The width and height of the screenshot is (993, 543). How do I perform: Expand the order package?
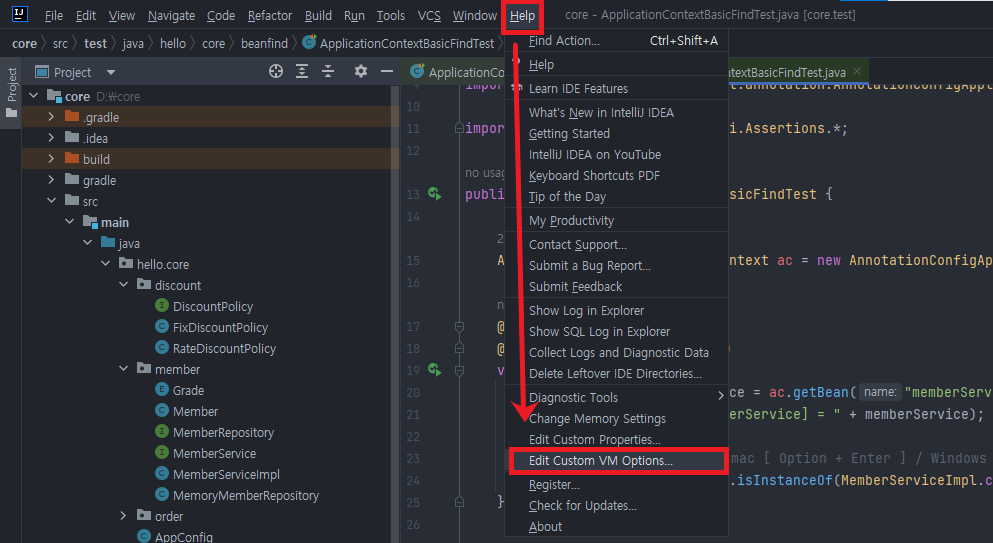[123, 516]
